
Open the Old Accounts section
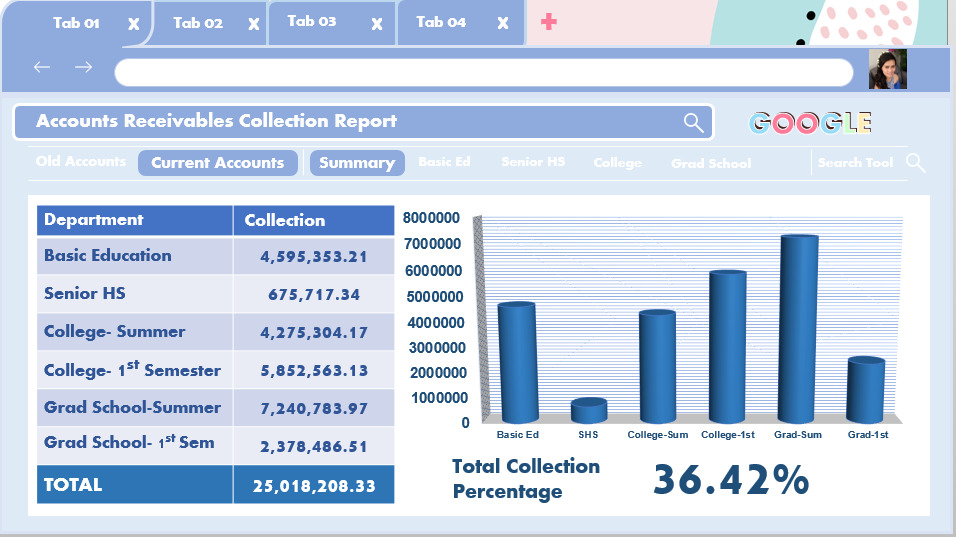click(x=81, y=162)
